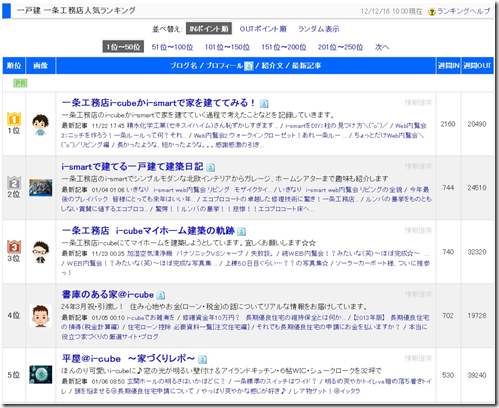Viewport: 499px width, 408px height.
Task: Click 情報提供 in the 5位 row
Action: tap(418, 358)
